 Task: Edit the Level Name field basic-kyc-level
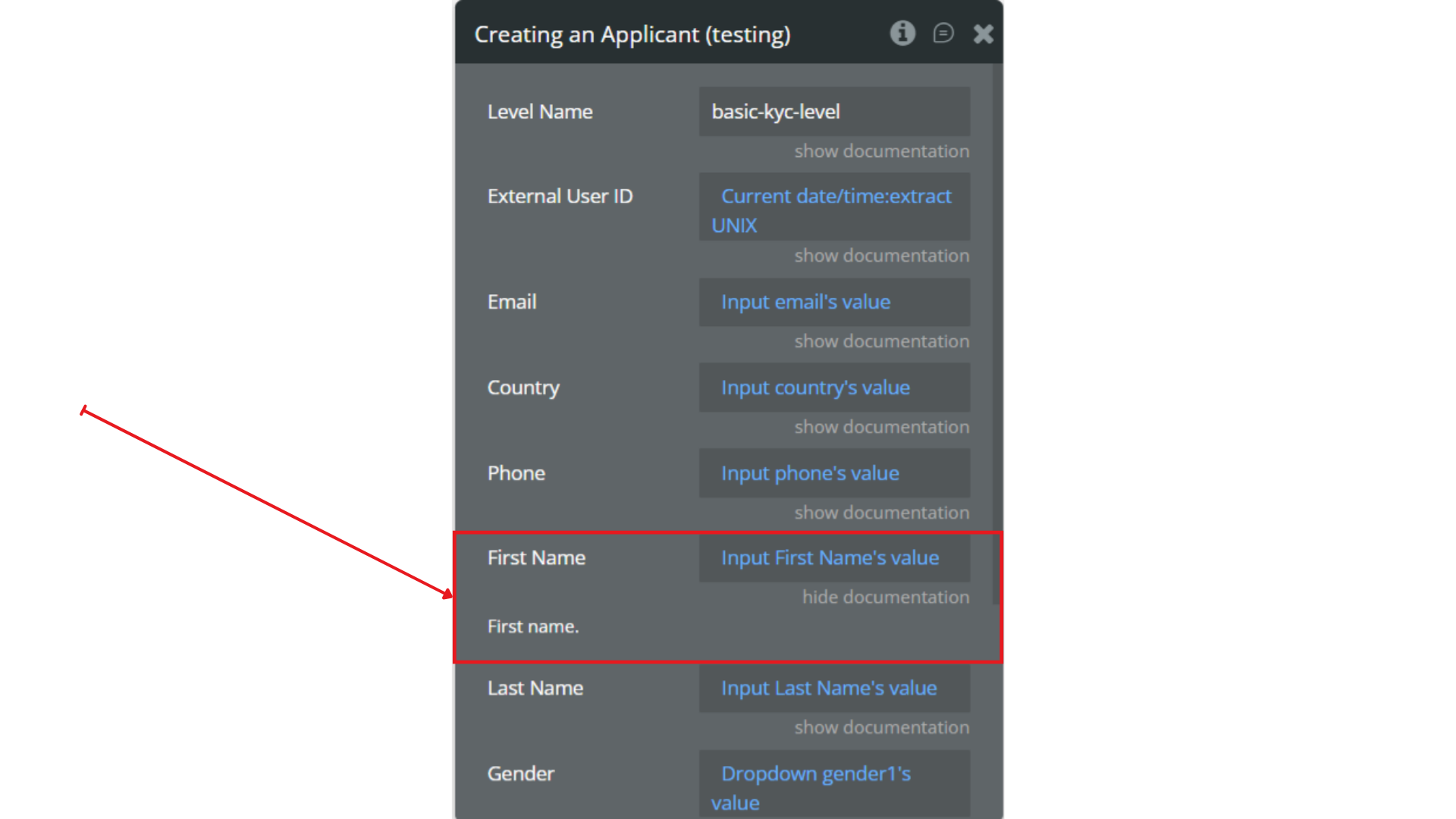tap(834, 111)
